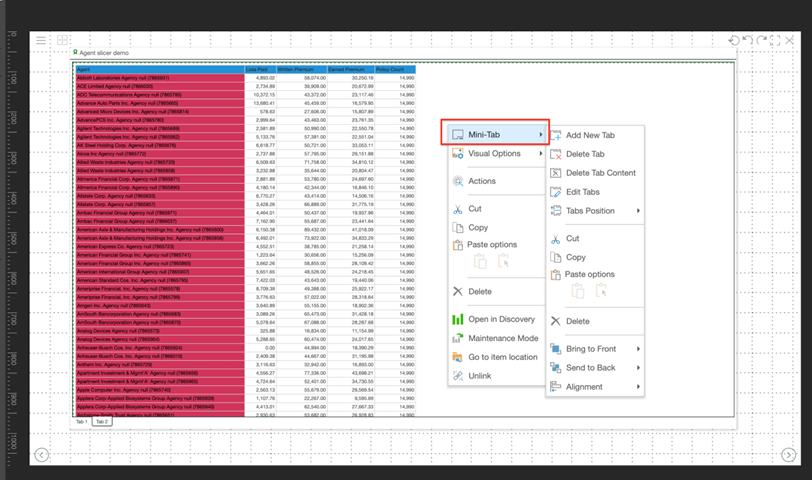Select the Advance Auto Parts Inc. Agency row
Viewport: 812px width, 480px height.
160,103
